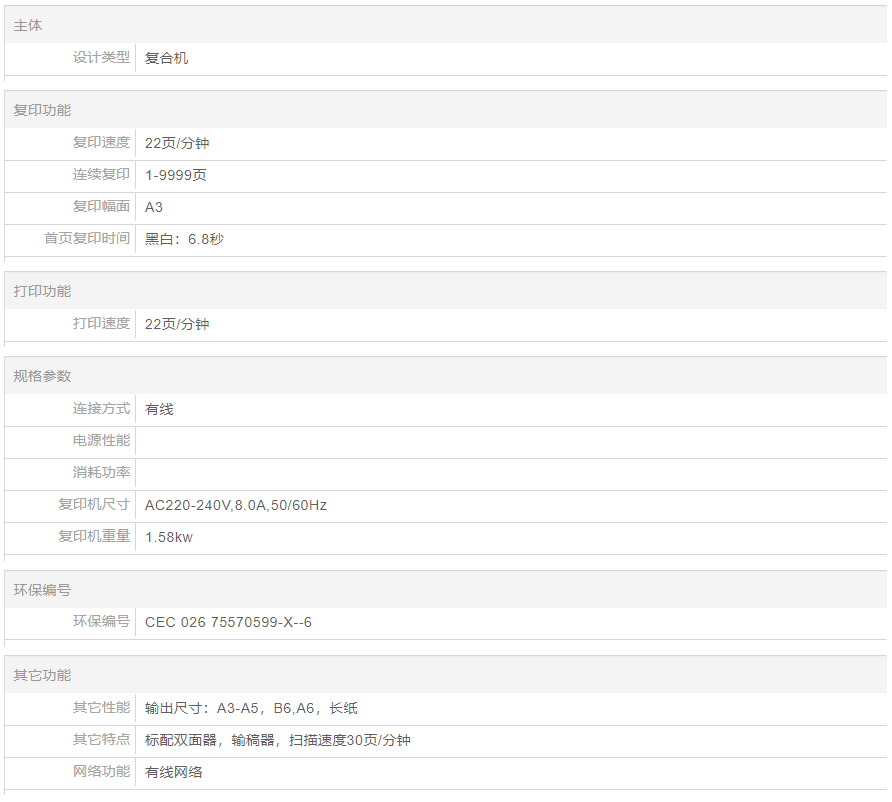
Task: Click the A3 copy size value
Action: coord(154,207)
